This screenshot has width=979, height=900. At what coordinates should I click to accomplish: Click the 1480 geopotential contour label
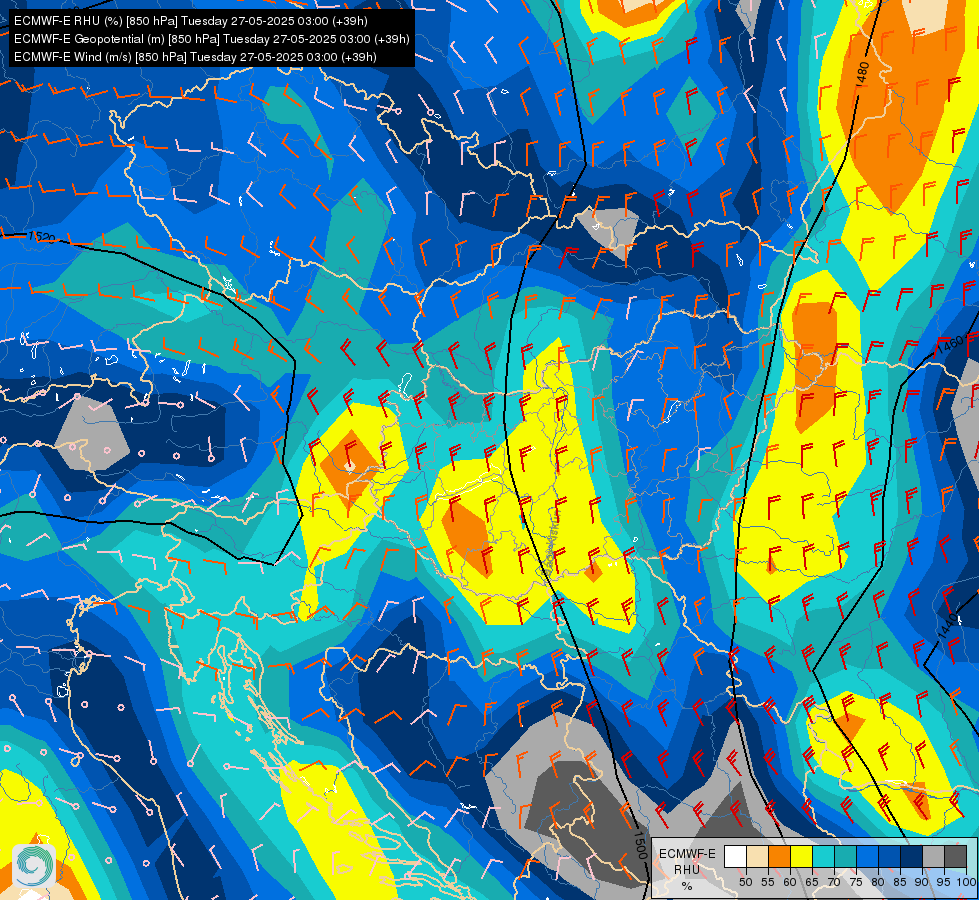(x=863, y=74)
